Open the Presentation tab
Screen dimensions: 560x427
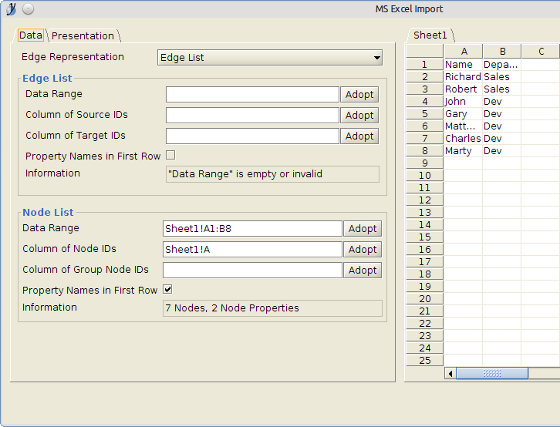coord(83,36)
